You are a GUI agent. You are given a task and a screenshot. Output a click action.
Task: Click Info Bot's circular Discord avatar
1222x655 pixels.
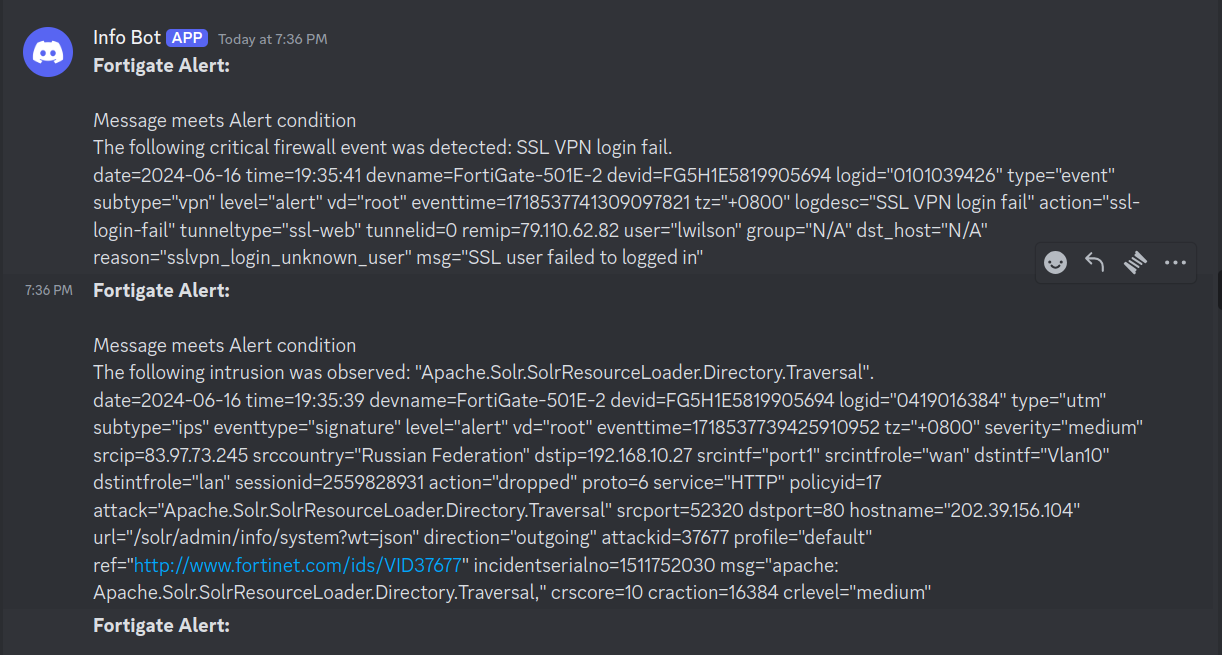tap(47, 51)
